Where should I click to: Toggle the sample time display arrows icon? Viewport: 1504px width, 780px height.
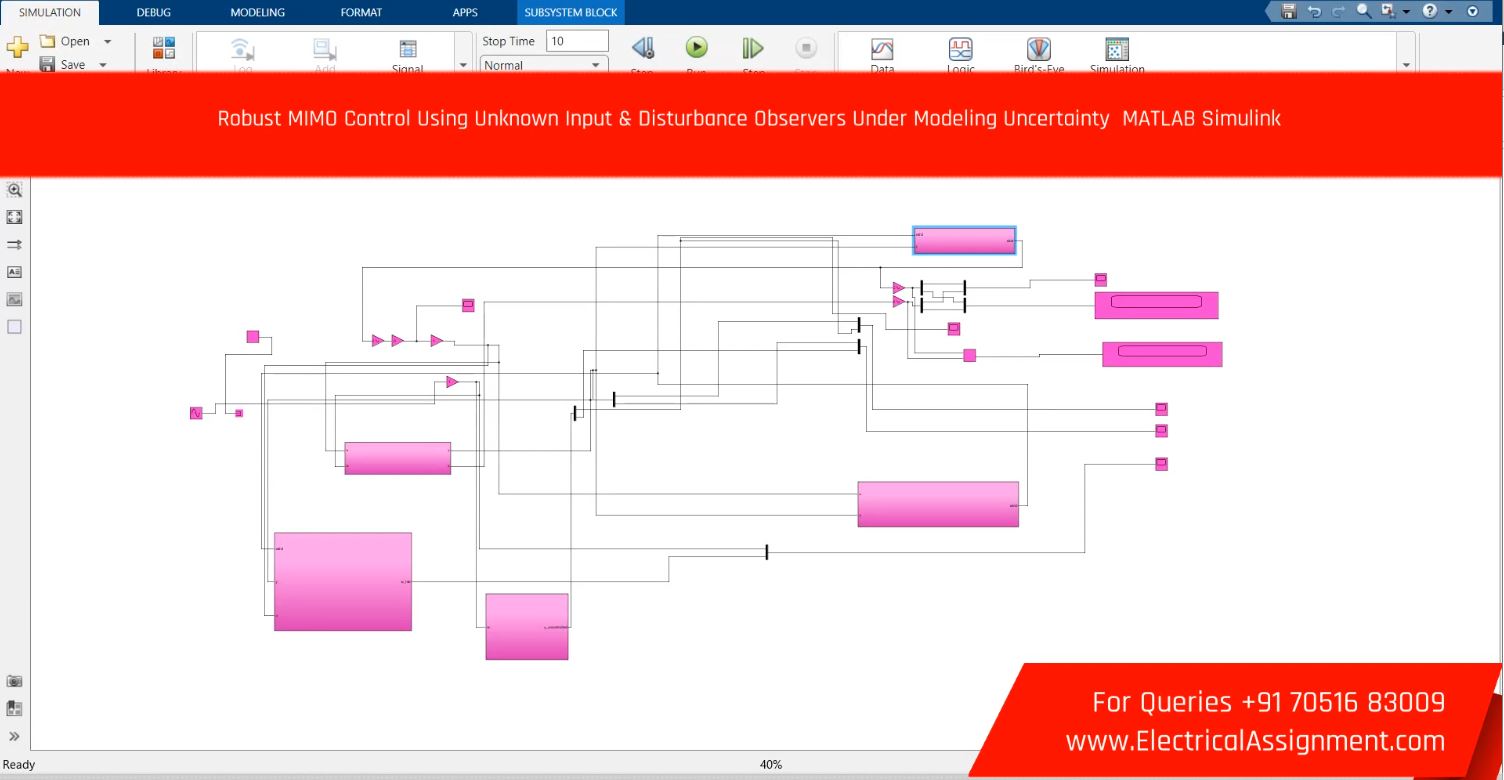click(x=14, y=244)
